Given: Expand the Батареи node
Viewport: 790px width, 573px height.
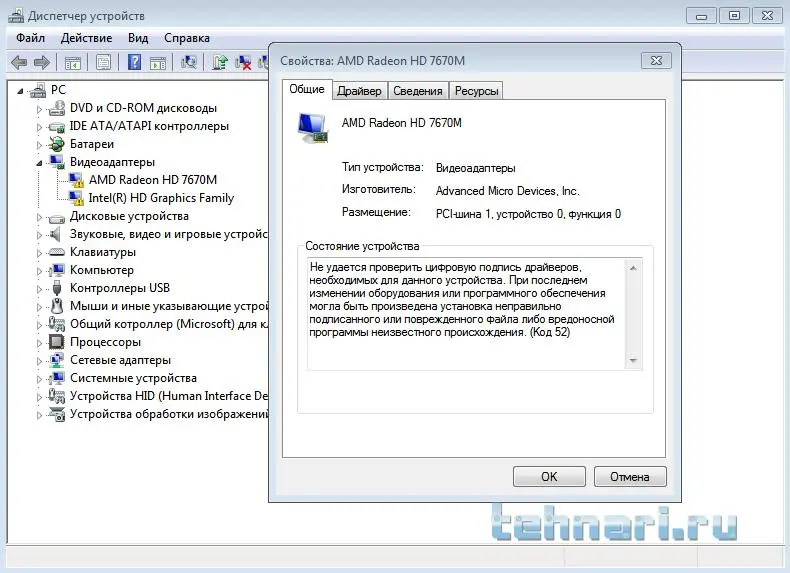Looking at the screenshot, I should tap(39, 145).
